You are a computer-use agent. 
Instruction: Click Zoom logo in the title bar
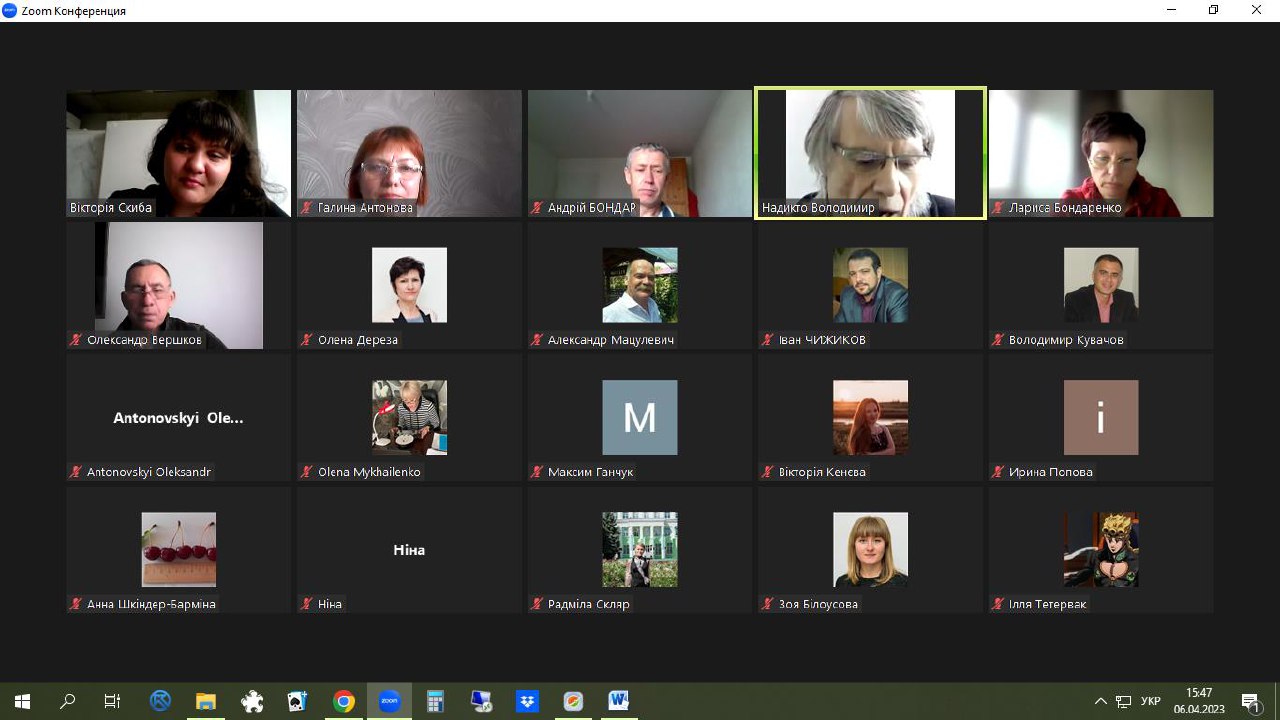[x=10, y=10]
